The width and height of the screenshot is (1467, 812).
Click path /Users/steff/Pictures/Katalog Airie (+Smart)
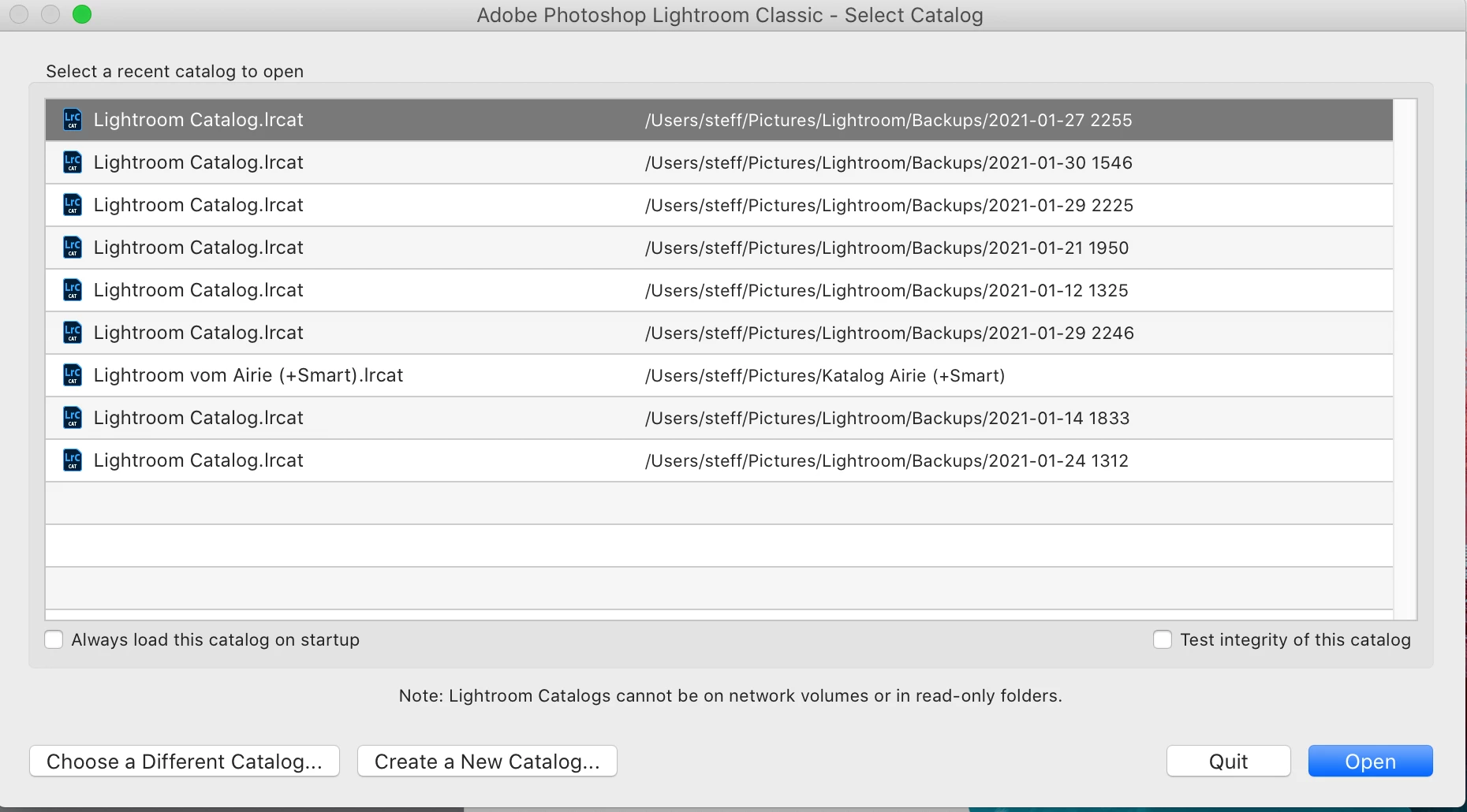[825, 375]
